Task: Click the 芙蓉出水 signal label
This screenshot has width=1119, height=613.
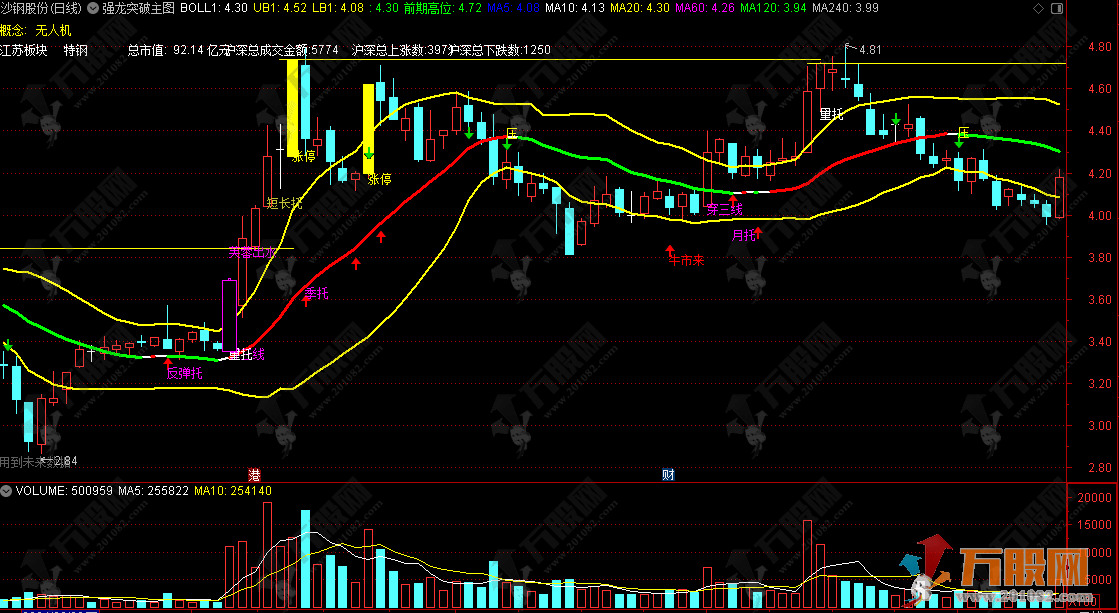Action: pos(252,253)
